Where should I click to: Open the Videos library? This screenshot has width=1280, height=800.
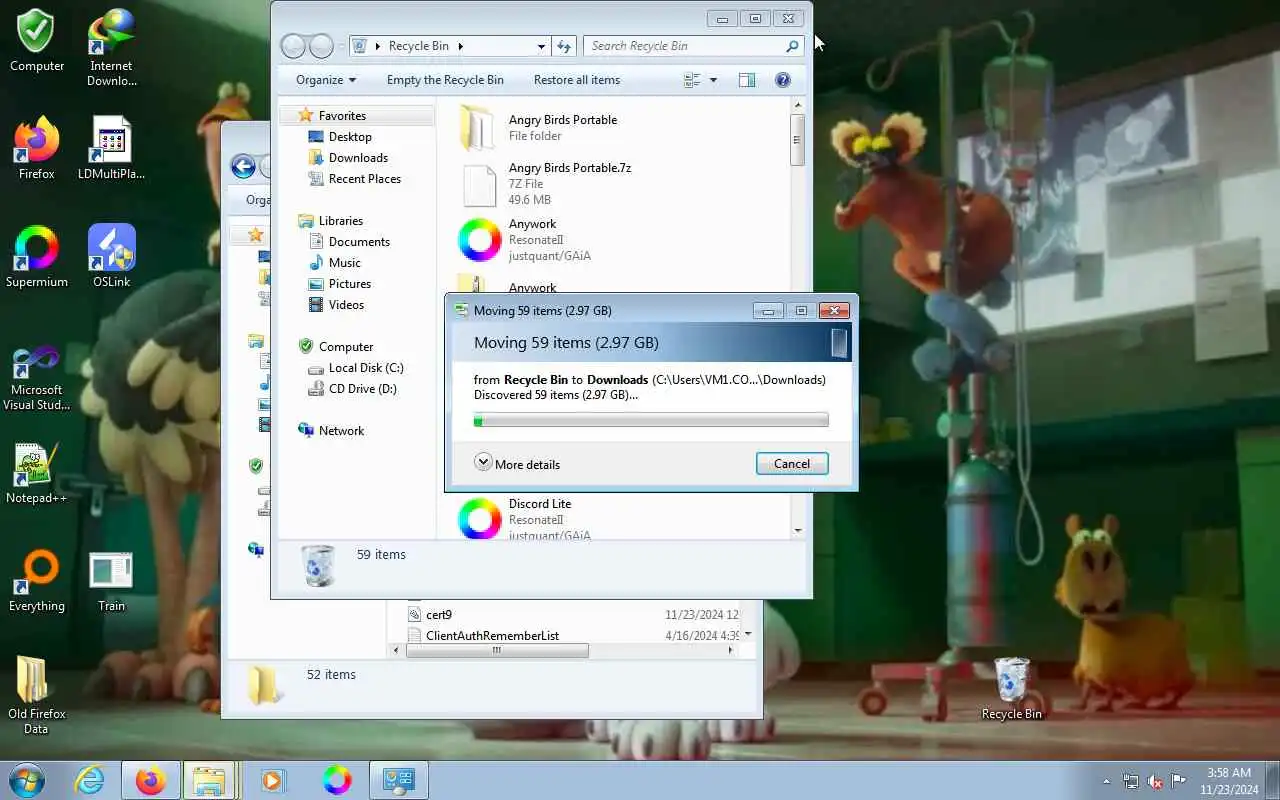click(x=346, y=305)
